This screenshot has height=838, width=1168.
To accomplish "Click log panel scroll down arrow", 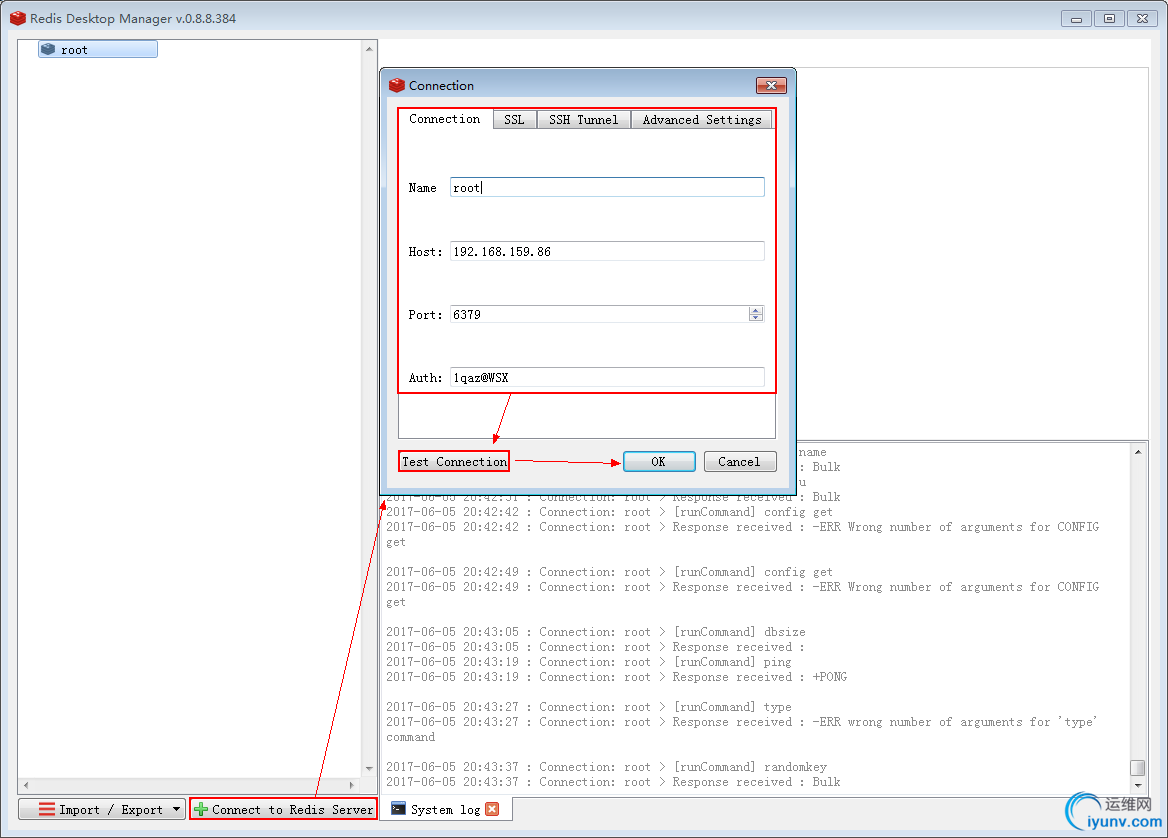I will [x=1138, y=785].
